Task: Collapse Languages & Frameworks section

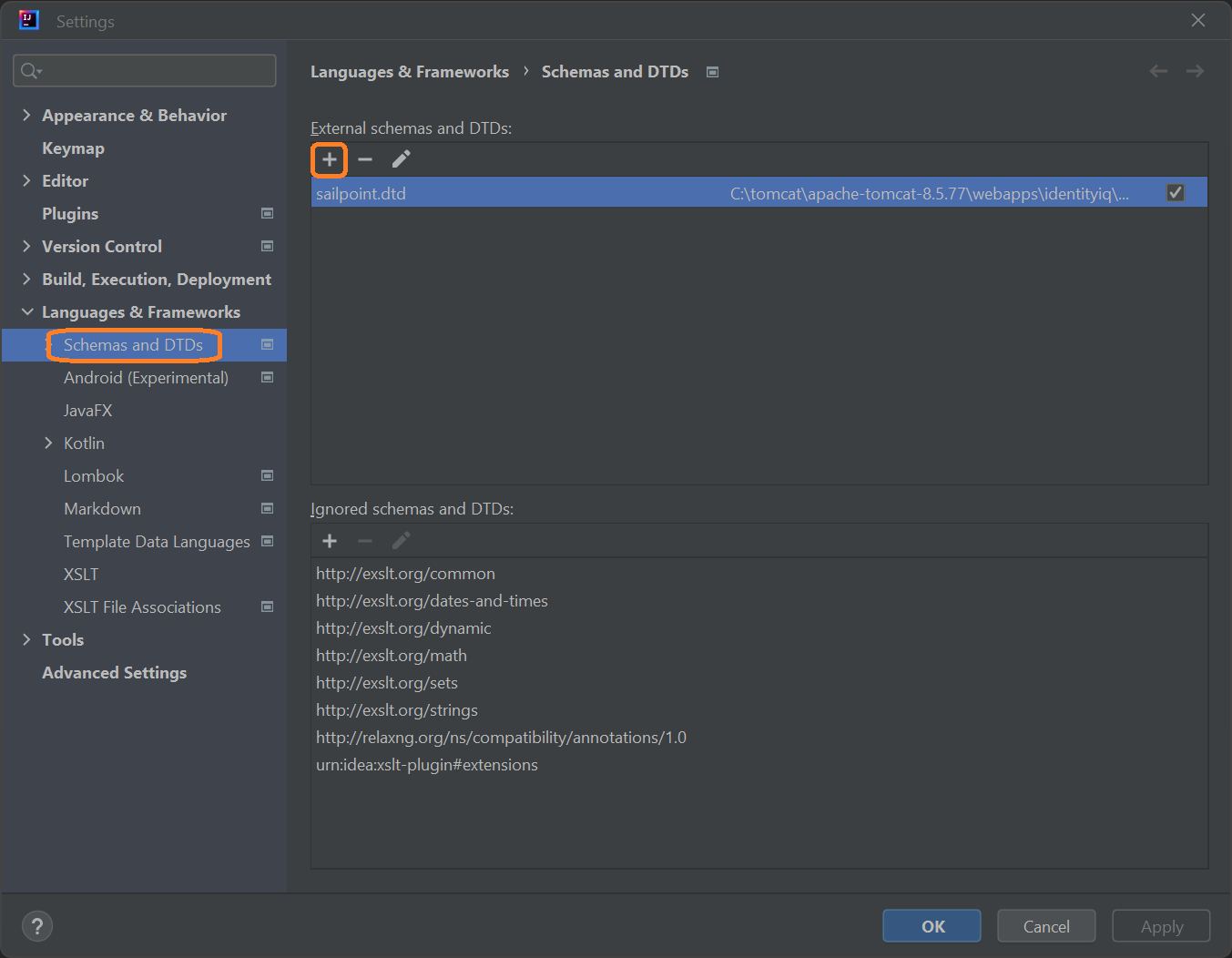Action: pos(27,311)
